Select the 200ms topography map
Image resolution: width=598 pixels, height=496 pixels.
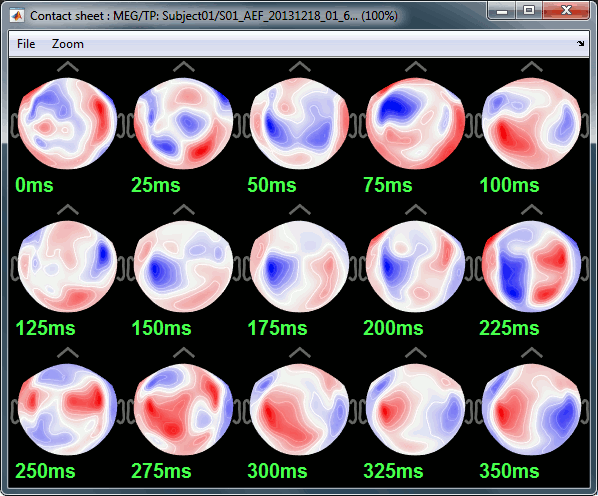pos(415,266)
